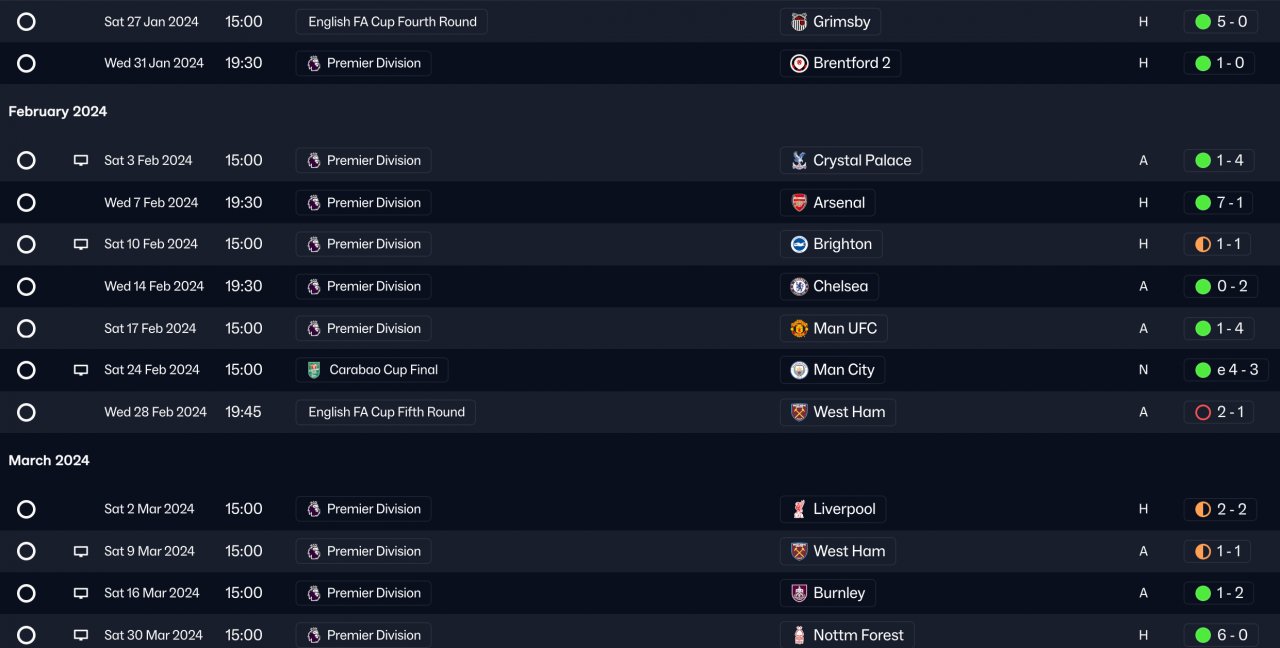Open English FA Cup Fourth Round competition

392,22
